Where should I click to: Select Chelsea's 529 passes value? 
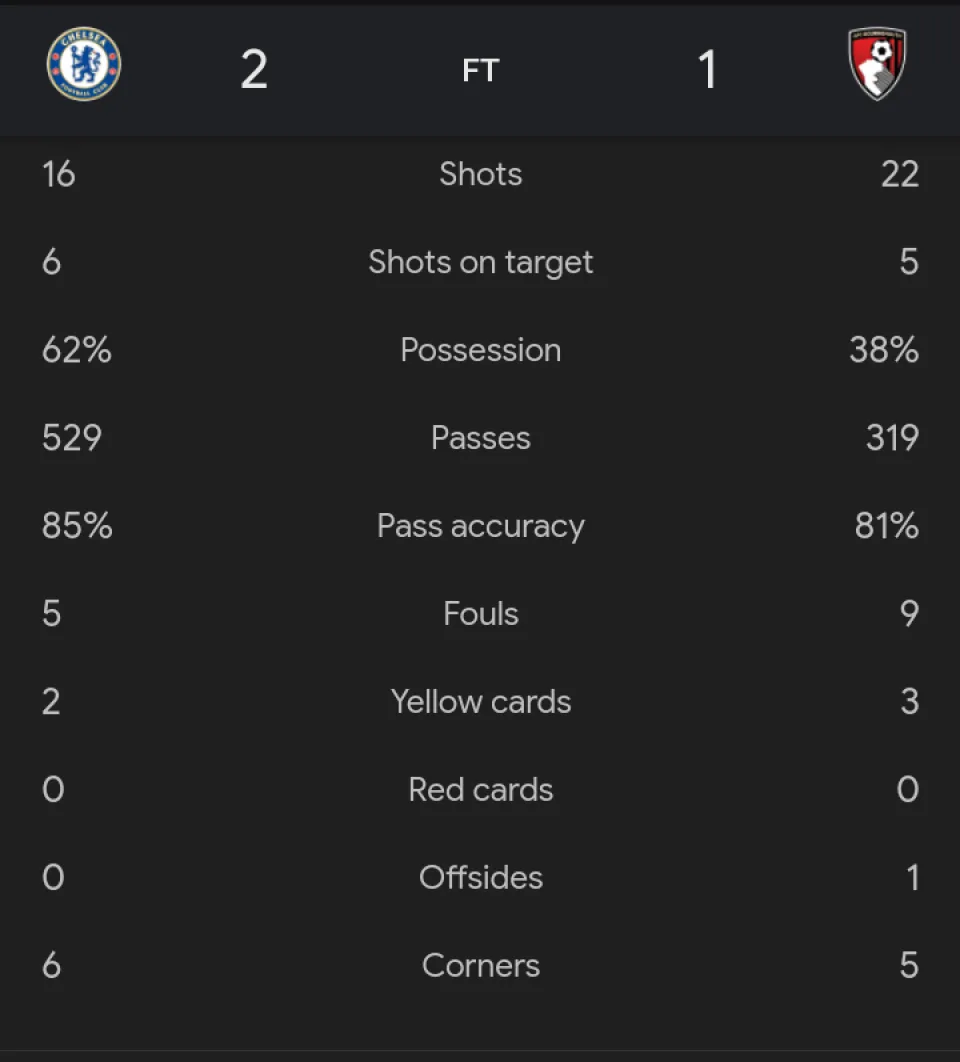72,438
